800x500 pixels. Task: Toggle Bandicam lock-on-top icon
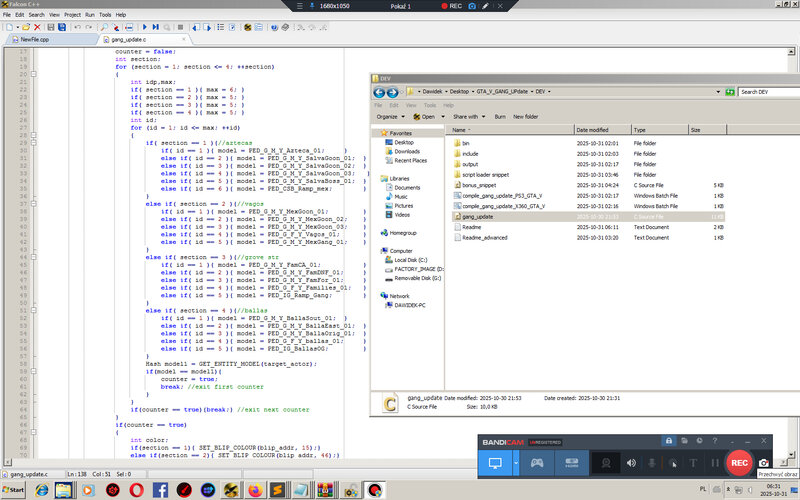pos(668,441)
